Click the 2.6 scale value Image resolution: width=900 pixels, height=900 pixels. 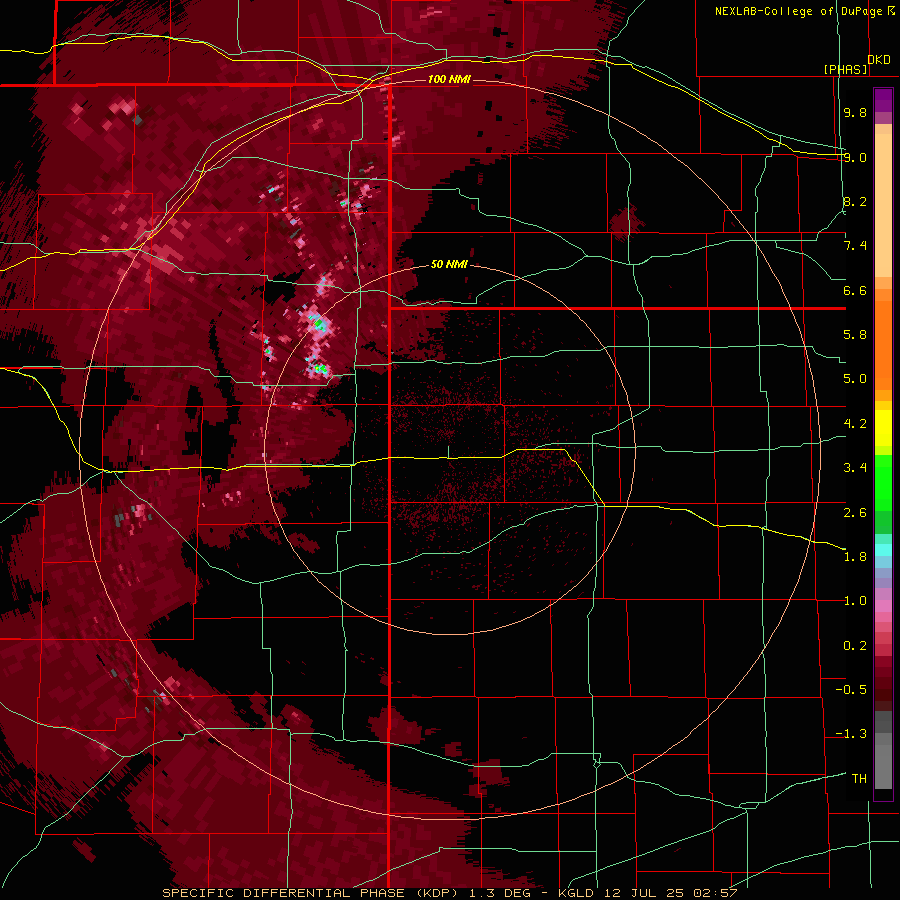855,513
